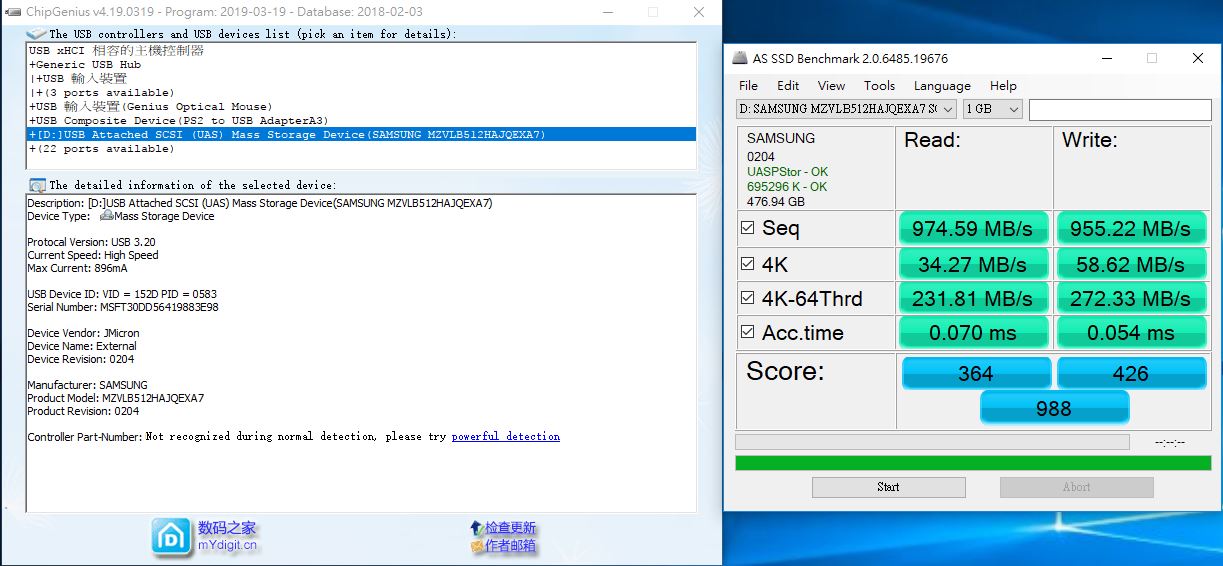1223x566 pixels.
Task: Click the empty text field beside 1 GB
Action: (1119, 108)
